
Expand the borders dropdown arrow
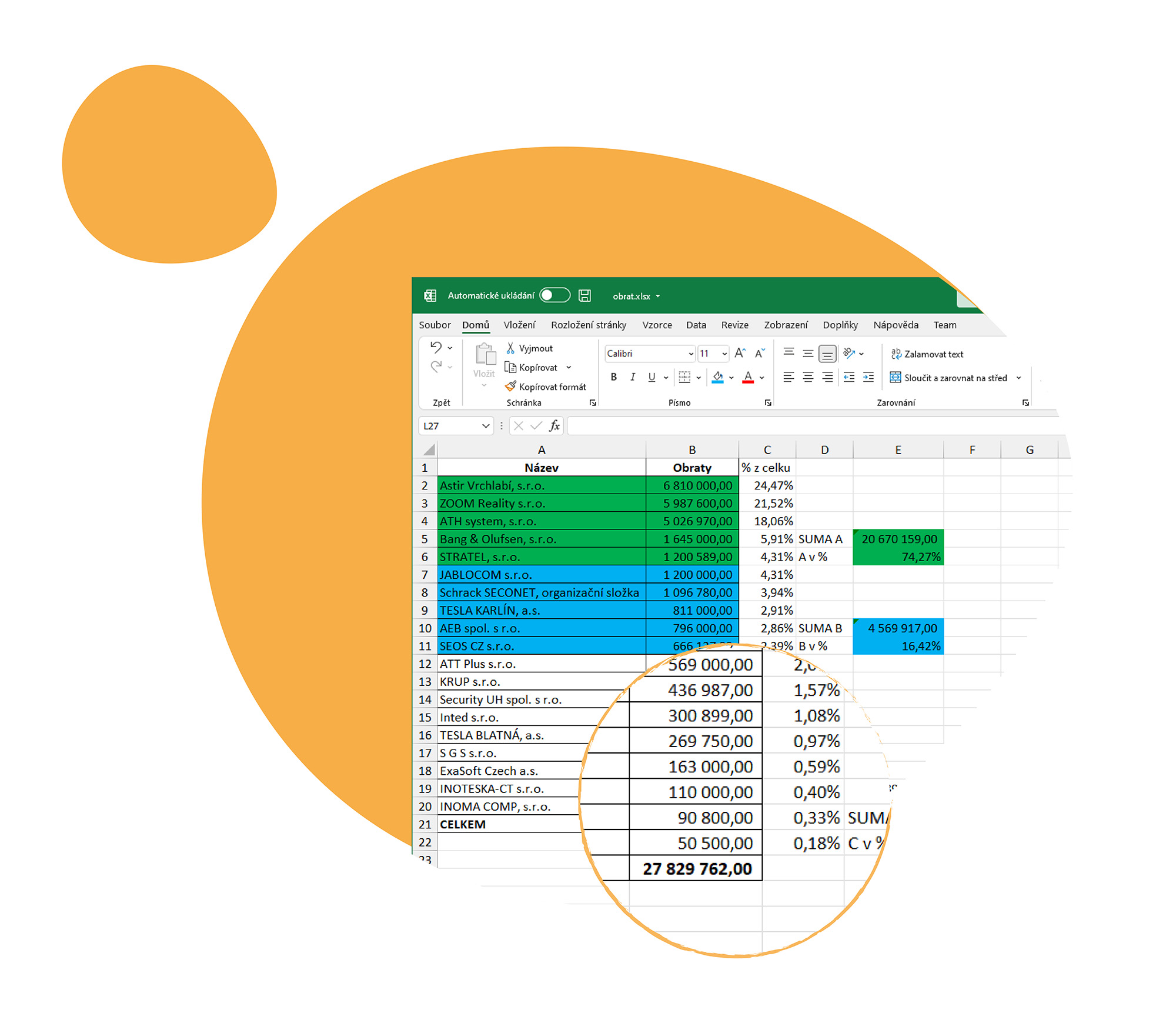pos(699,378)
